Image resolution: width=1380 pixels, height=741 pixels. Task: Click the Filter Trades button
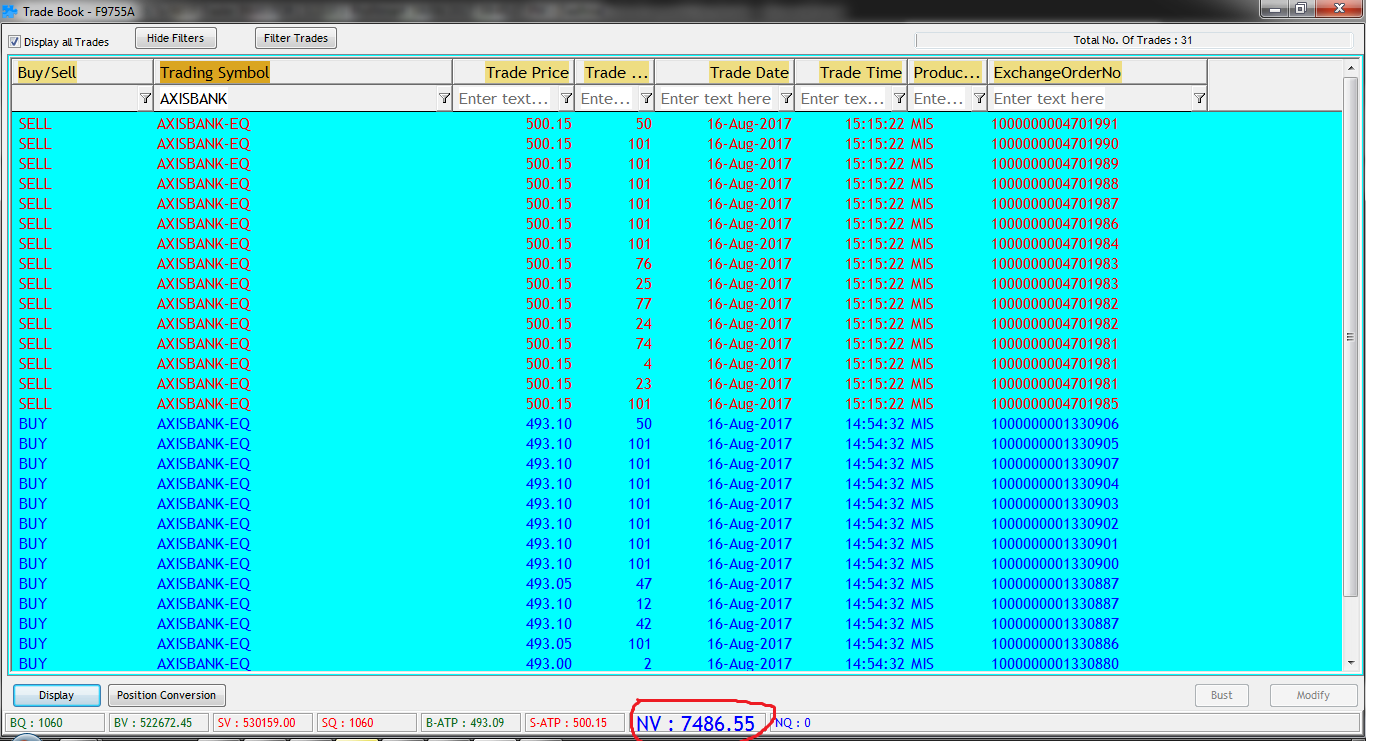coord(296,38)
